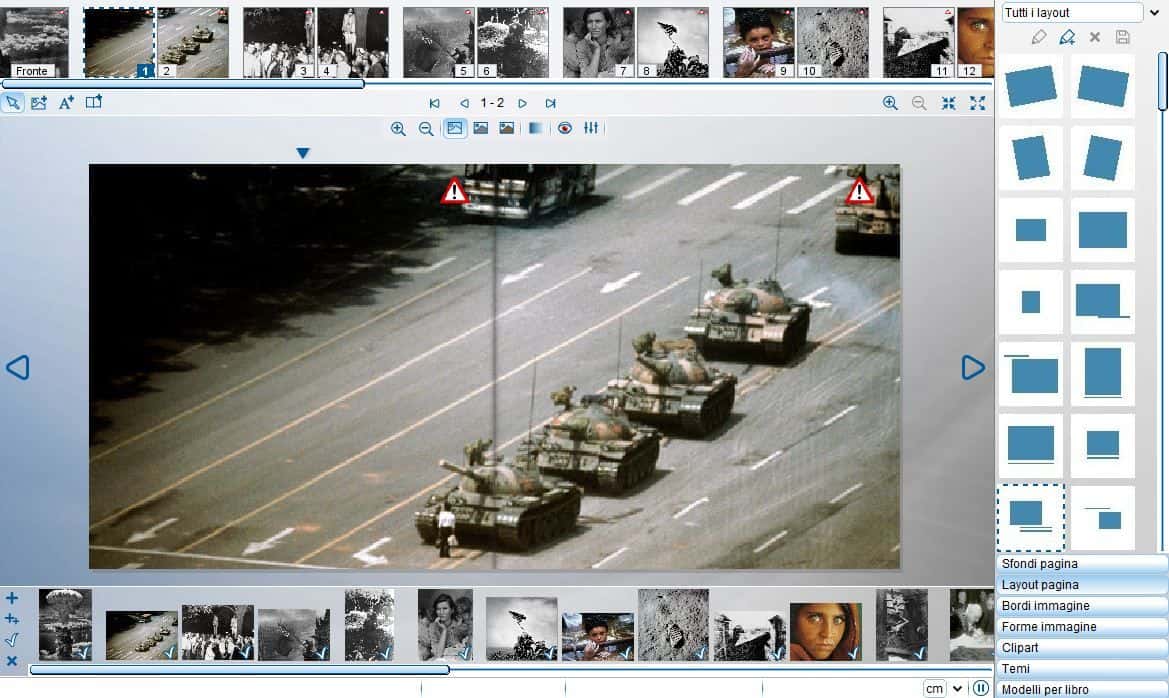Go to the previous spread arrow near 1-2
This screenshot has height=698, width=1169.
464,104
